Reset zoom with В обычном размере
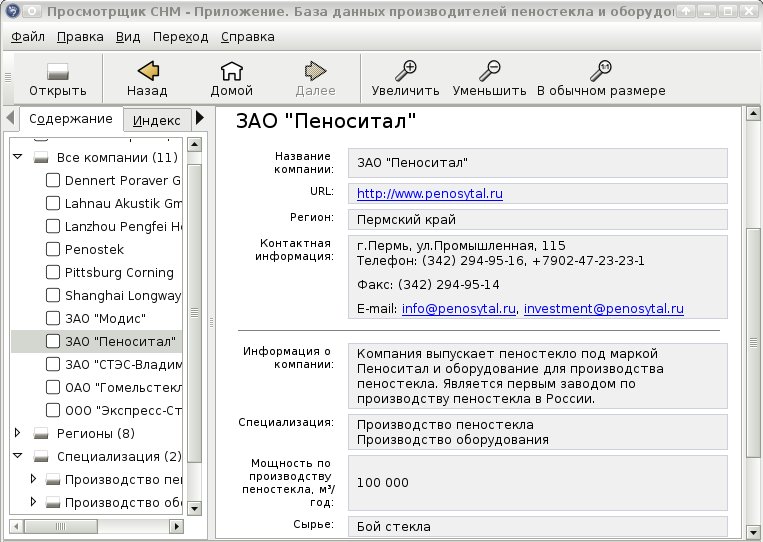This screenshot has height=542, width=763. coord(601,71)
